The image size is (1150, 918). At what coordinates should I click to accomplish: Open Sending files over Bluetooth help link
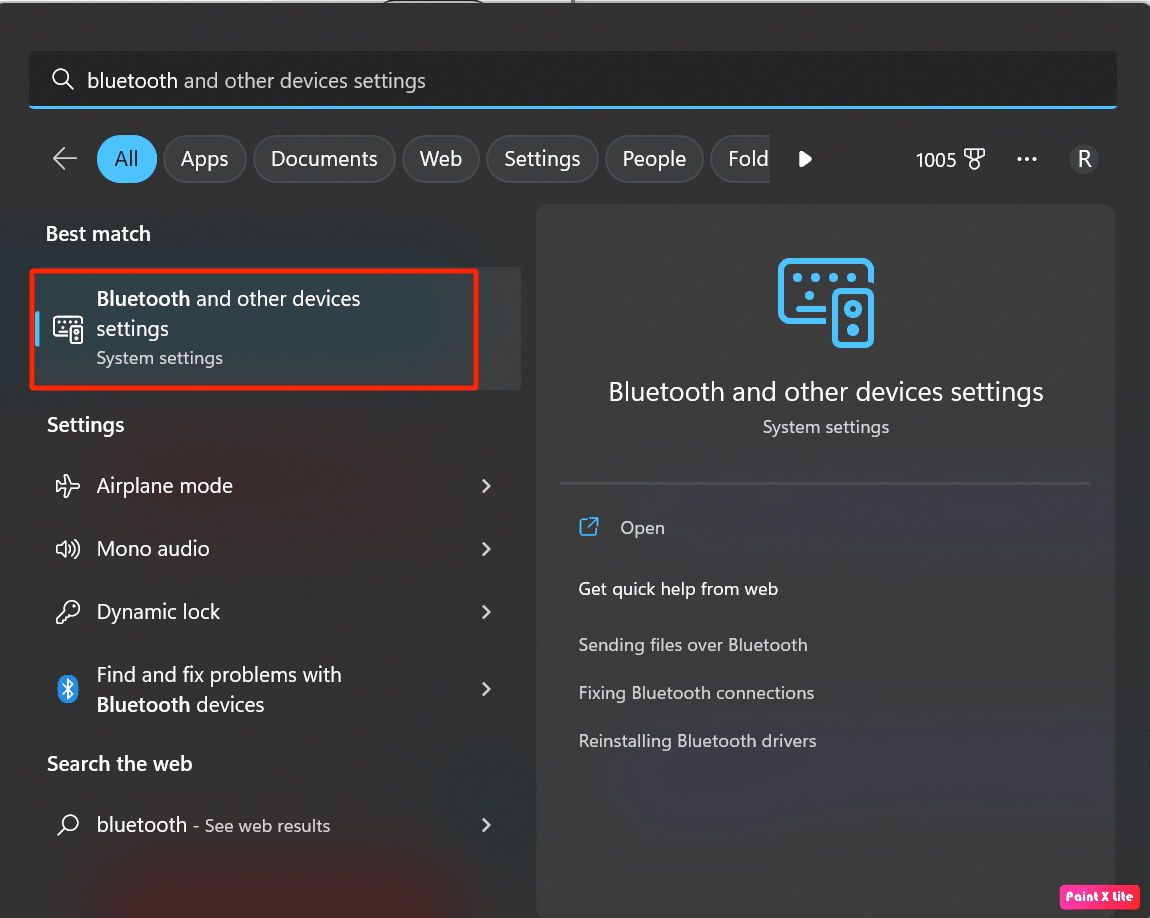[x=693, y=645]
